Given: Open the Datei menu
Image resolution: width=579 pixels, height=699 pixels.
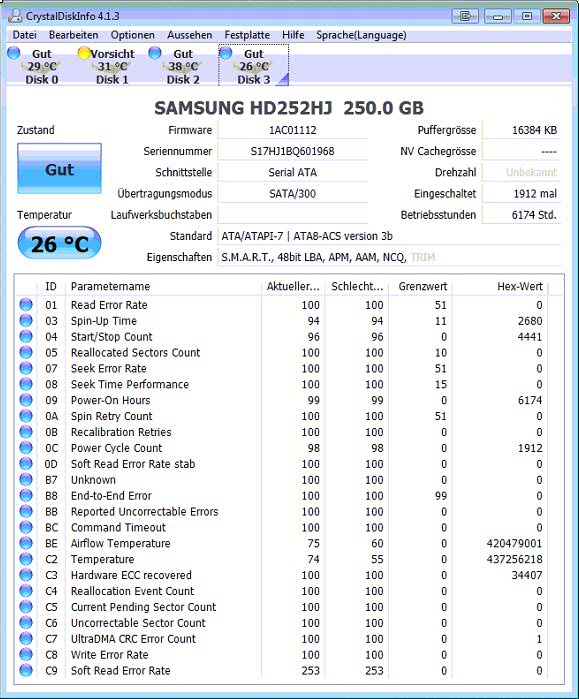Looking at the screenshot, I should pyautogui.click(x=24, y=35).
